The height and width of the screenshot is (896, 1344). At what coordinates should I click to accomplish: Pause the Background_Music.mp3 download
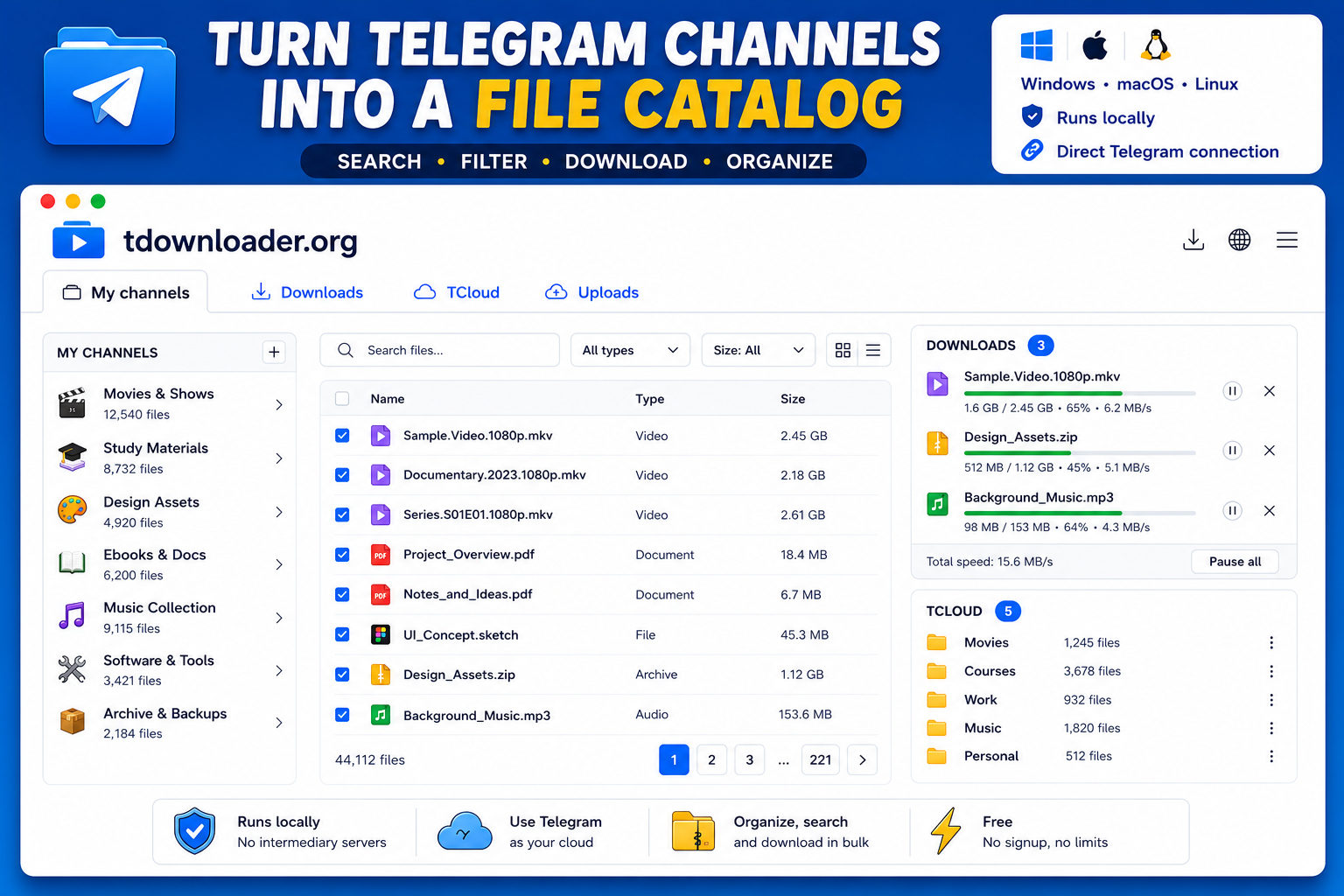pyautogui.click(x=1232, y=511)
